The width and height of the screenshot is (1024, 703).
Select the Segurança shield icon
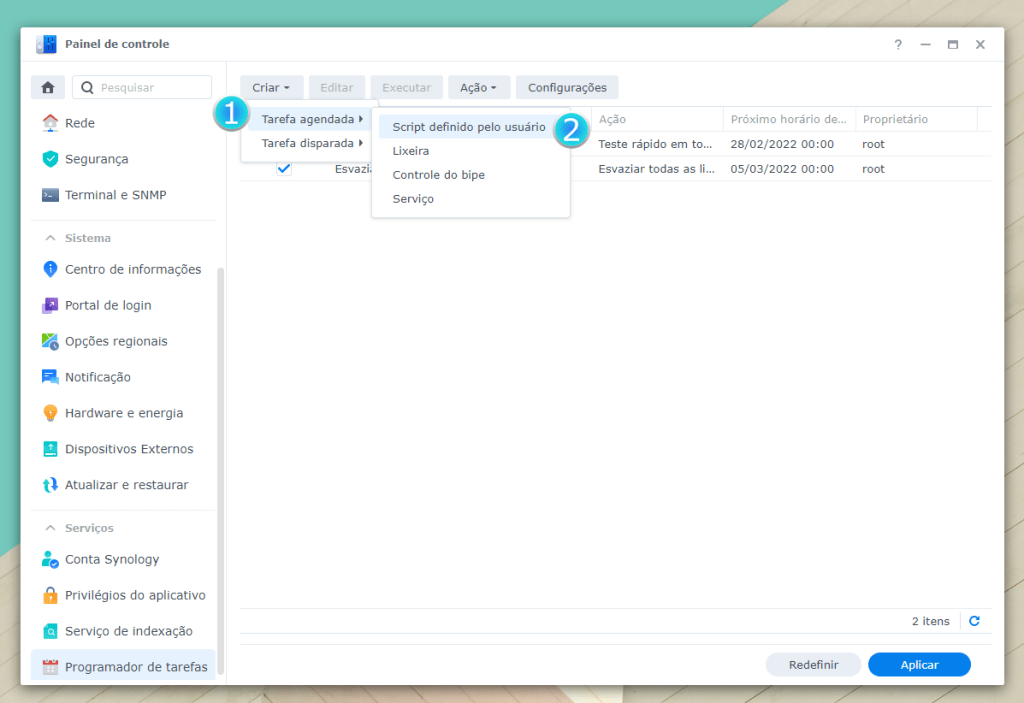coord(50,159)
